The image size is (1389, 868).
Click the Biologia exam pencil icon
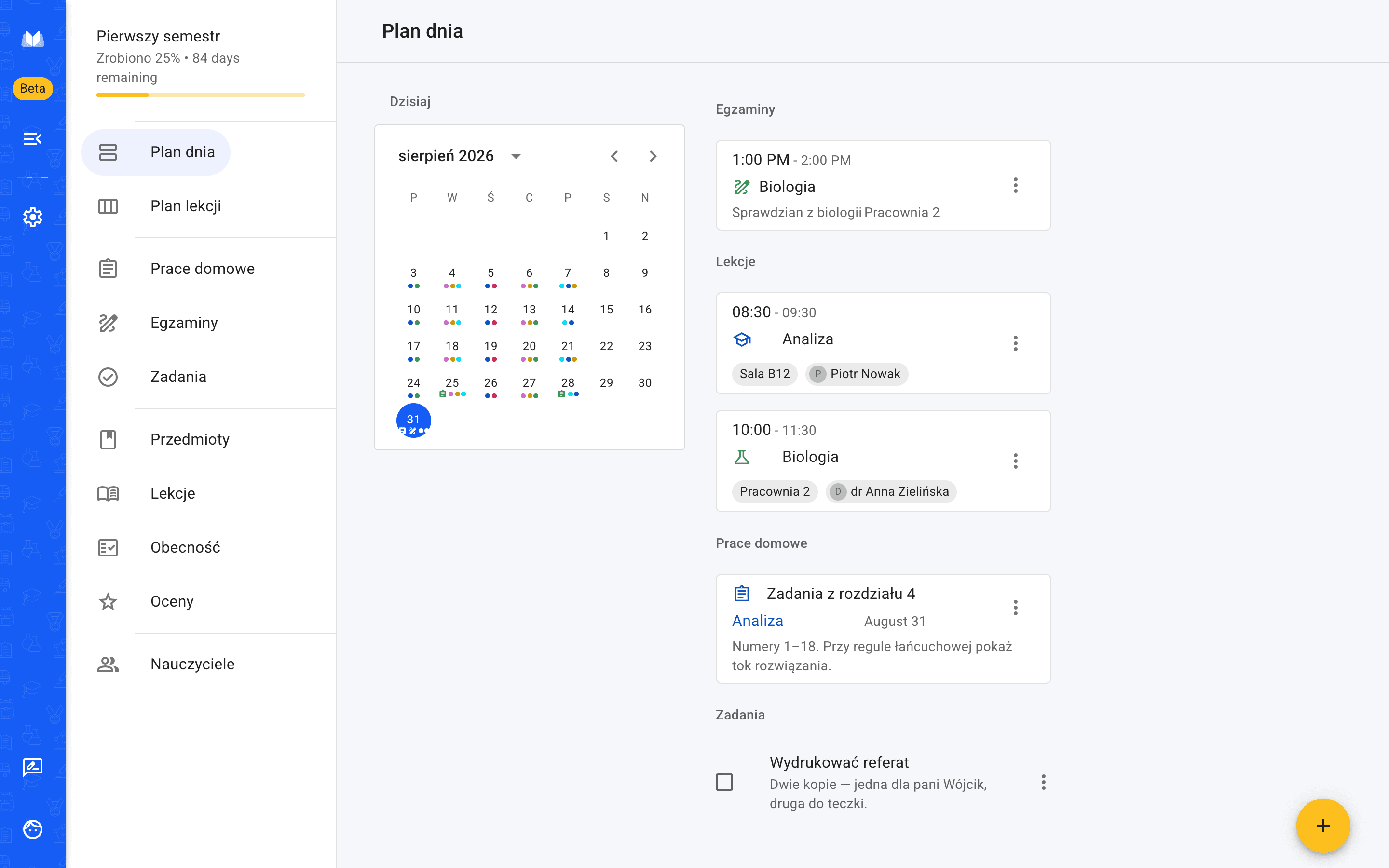742,187
